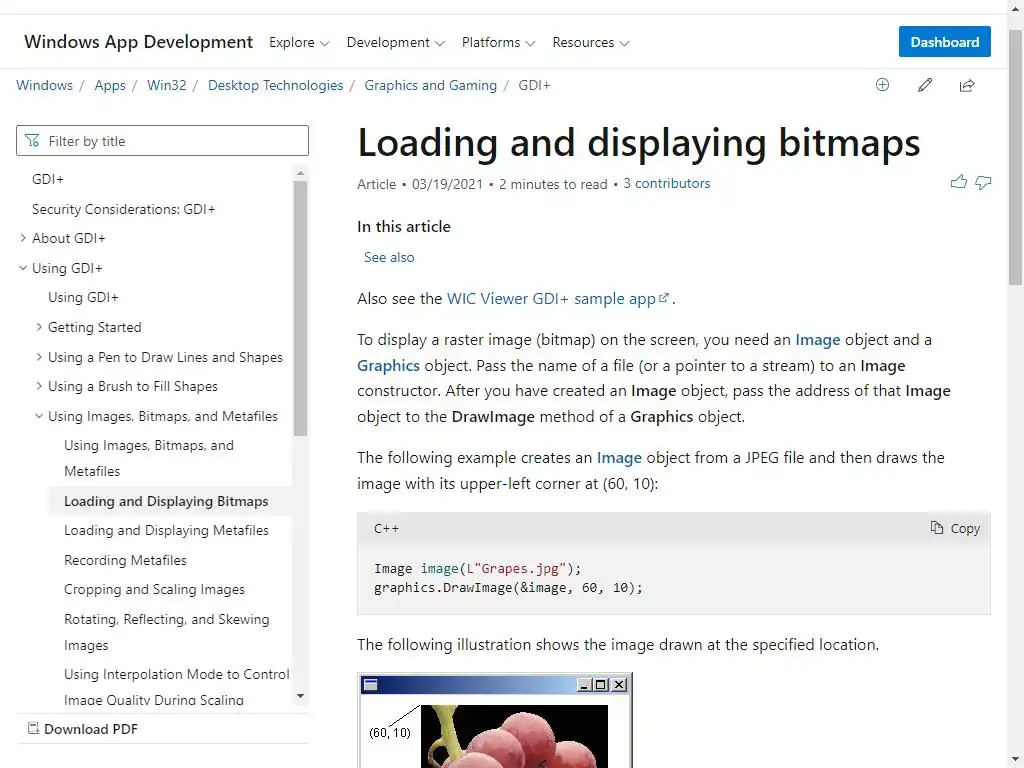Image resolution: width=1024 pixels, height=768 pixels.
Task: Click the Filter by title field
Action: coord(163,140)
